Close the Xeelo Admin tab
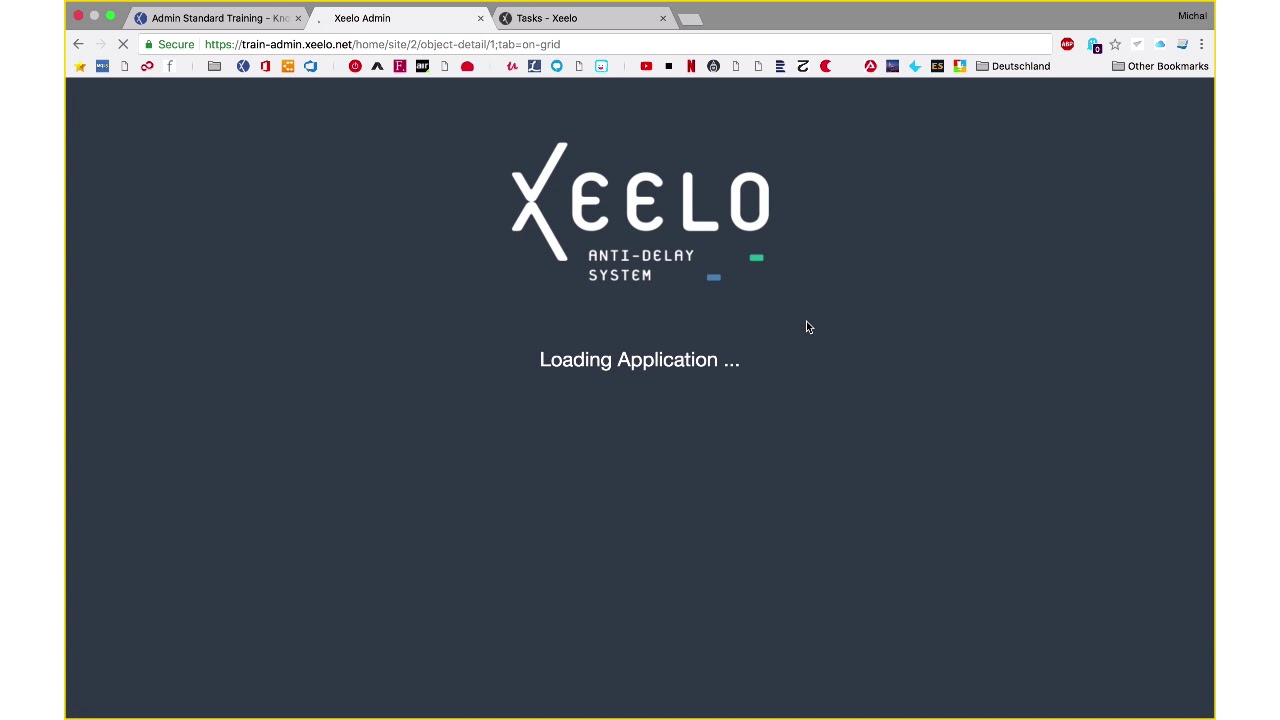The height and width of the screenshot is (720, 1280). pos(480,18)
